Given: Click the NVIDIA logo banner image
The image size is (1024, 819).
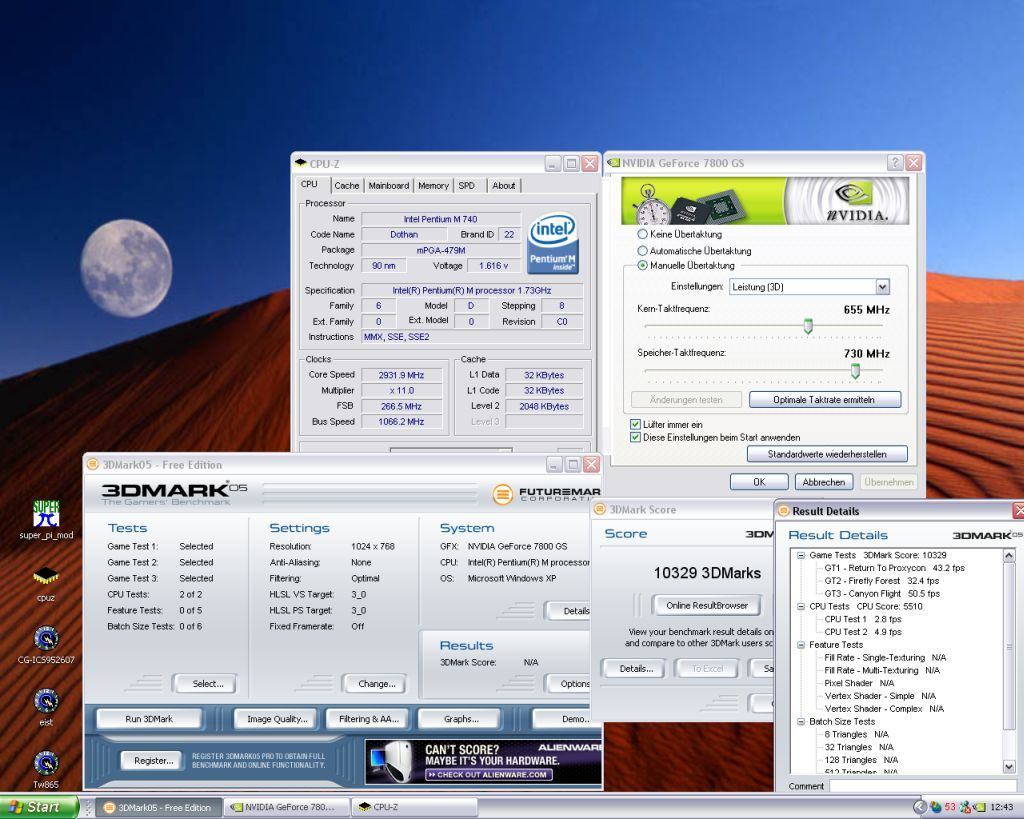Looking at the screenshot, I should click(x=765, y=201).
